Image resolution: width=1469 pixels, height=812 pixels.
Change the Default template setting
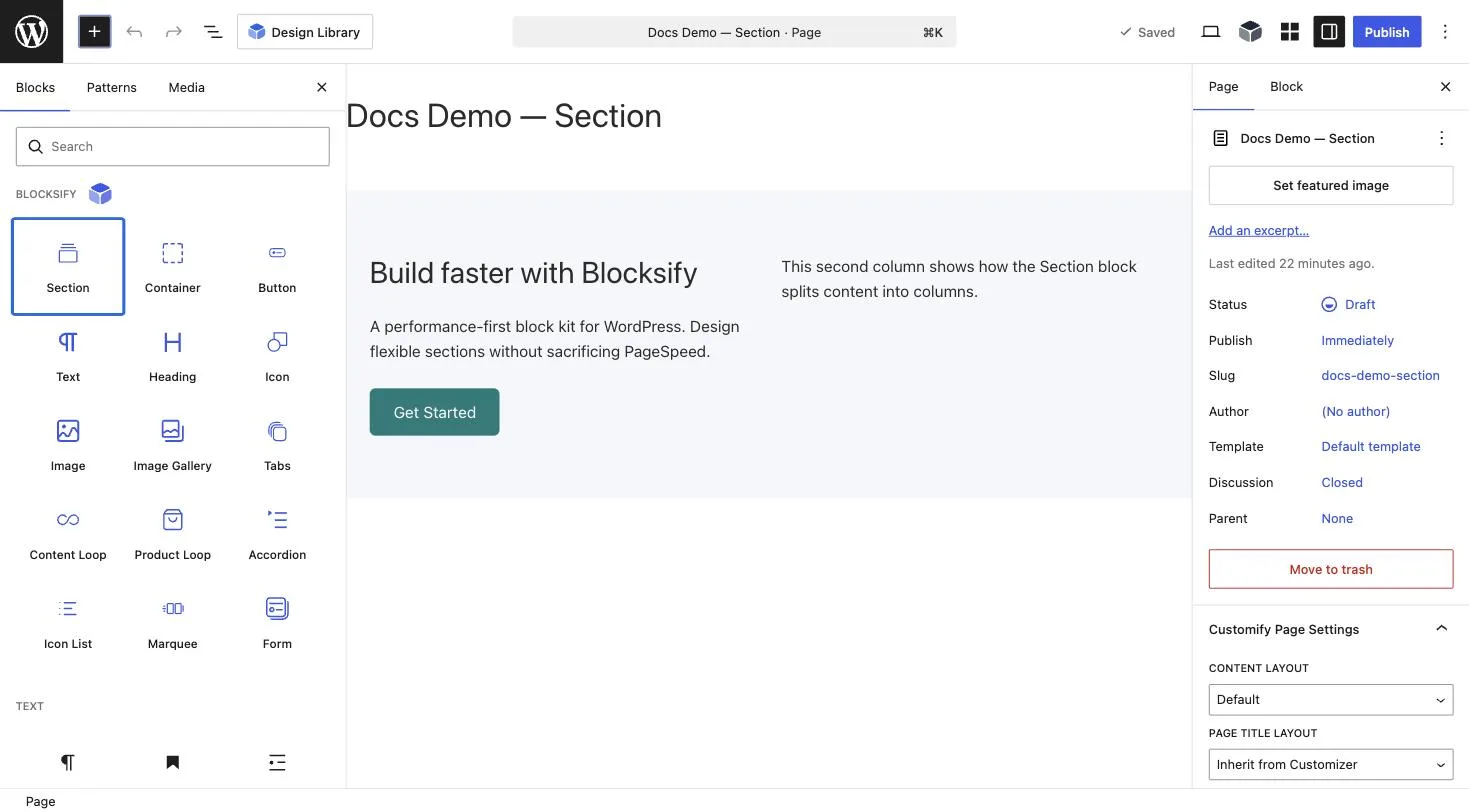point(1370,446)
